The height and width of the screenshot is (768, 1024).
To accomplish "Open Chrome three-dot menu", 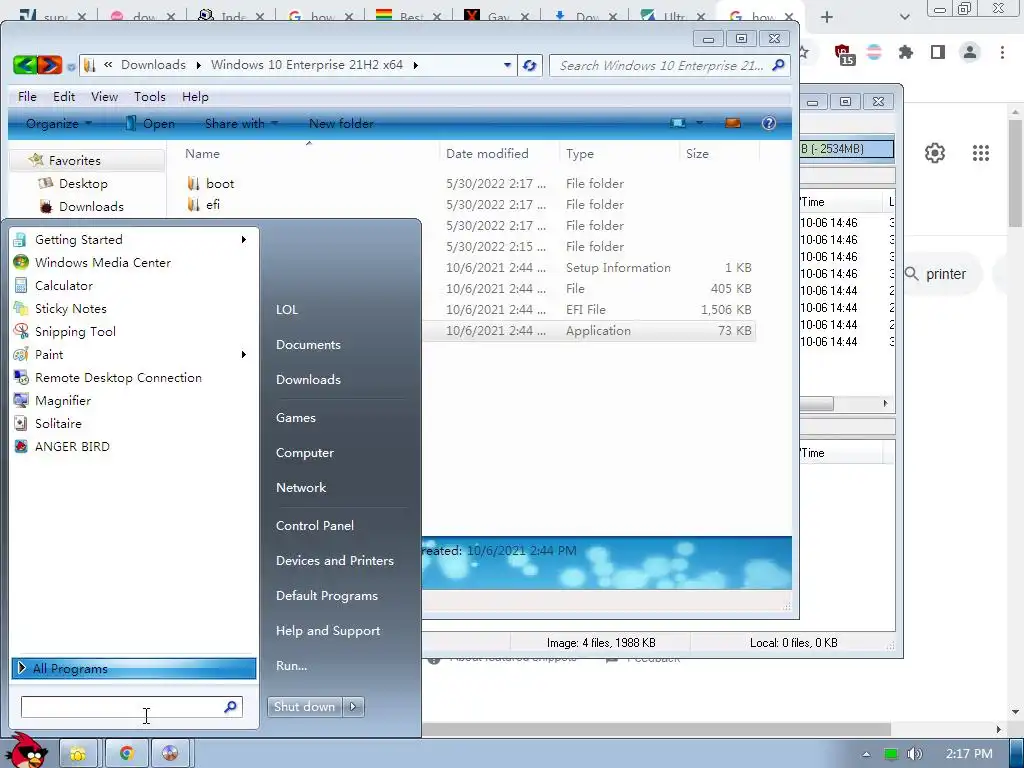I will (1002, 52).
